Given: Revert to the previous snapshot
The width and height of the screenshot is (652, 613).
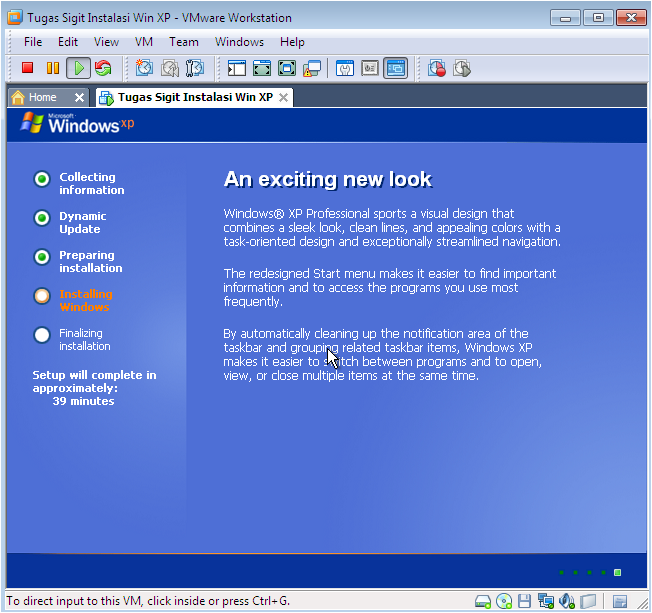Looking at the screenshot, I should [x=170, y=68].
